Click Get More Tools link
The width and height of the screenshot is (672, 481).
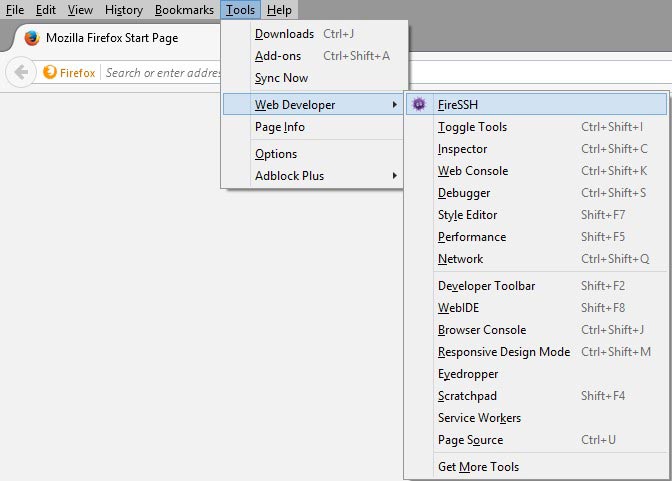pos(478,467)
